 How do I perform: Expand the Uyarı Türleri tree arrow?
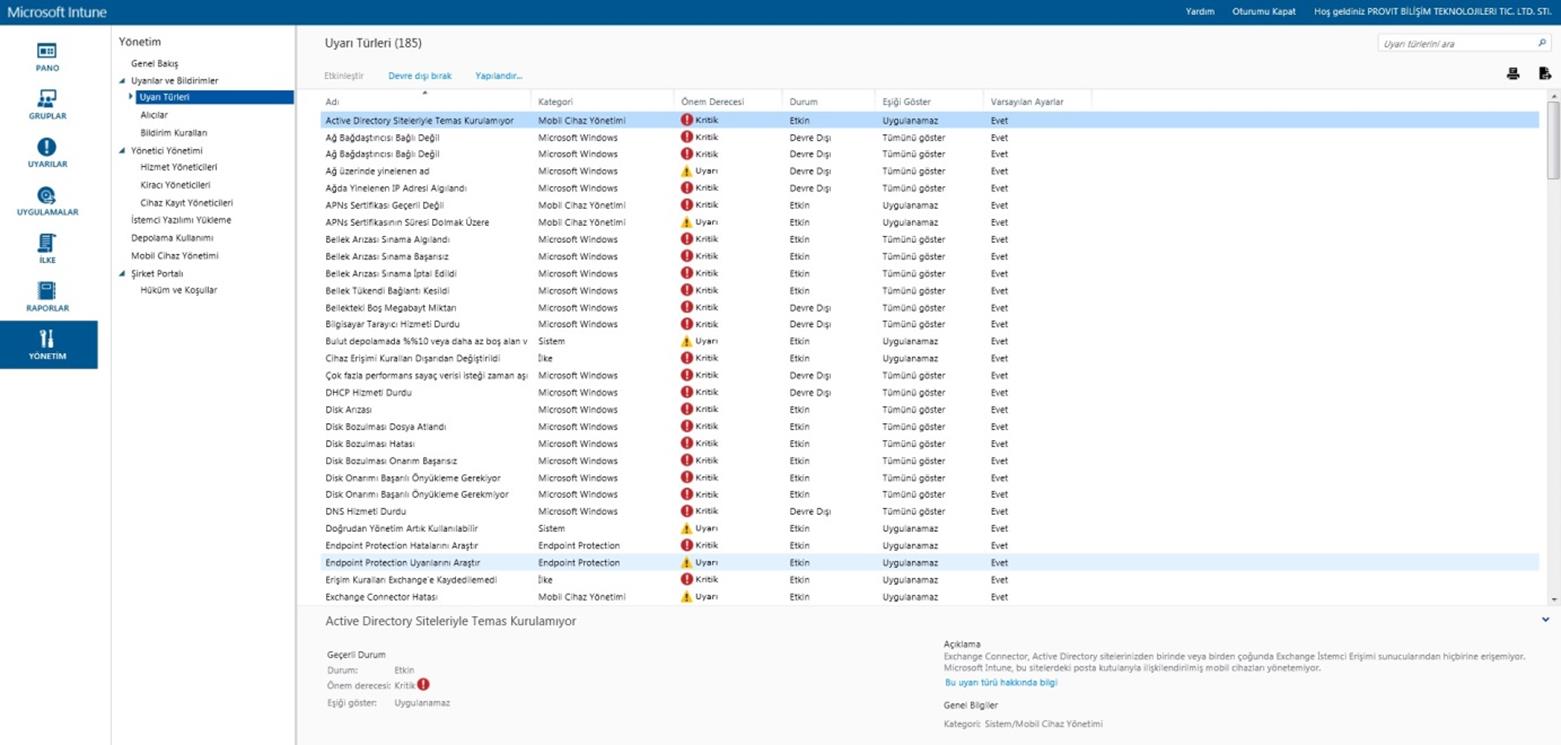[131, 97]
